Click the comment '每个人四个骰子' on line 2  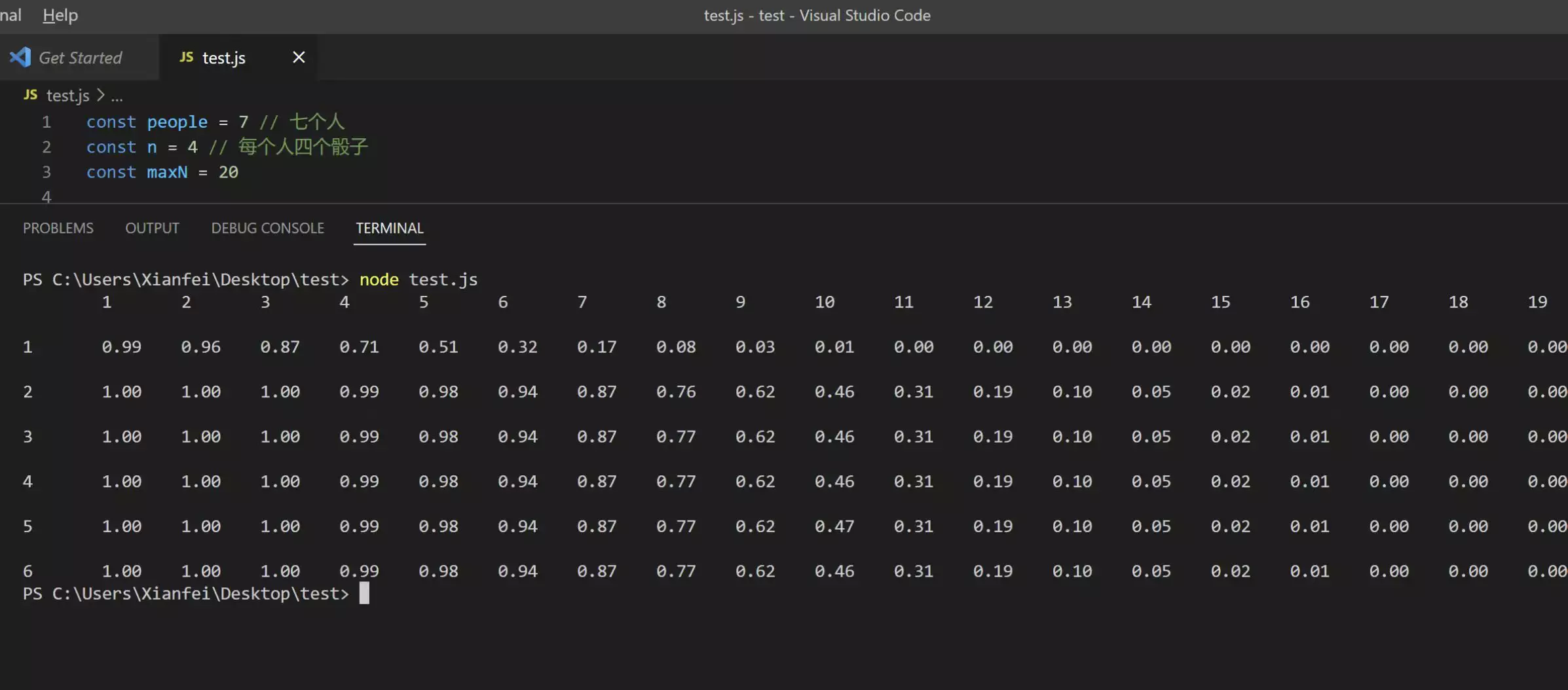pyautogui.click(x=303, y=147)
